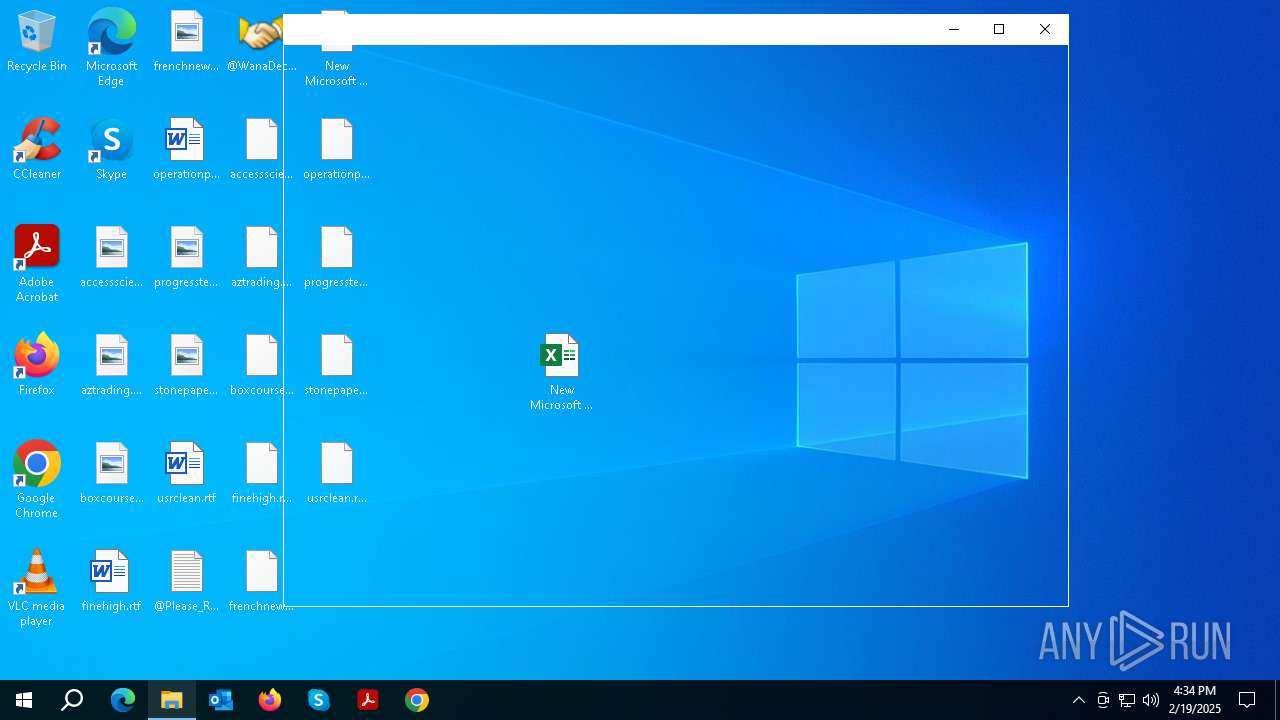Select the Skype desktop shortcut
The width and height of the screenshot is (1280, 720).
111,149
